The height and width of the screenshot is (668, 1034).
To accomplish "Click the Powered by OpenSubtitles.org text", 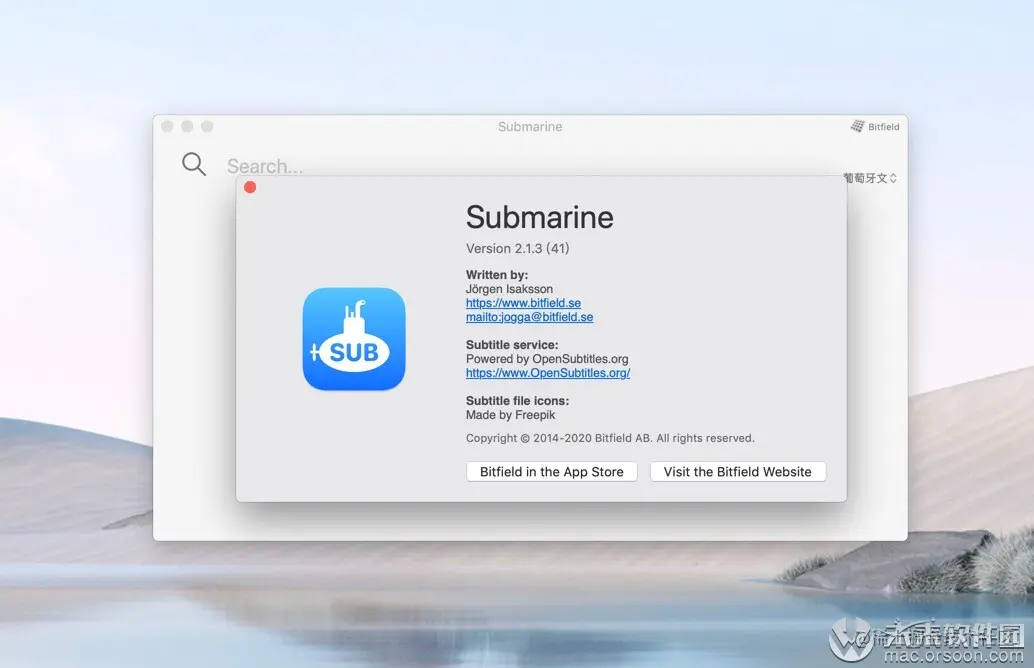I will 547,359.
